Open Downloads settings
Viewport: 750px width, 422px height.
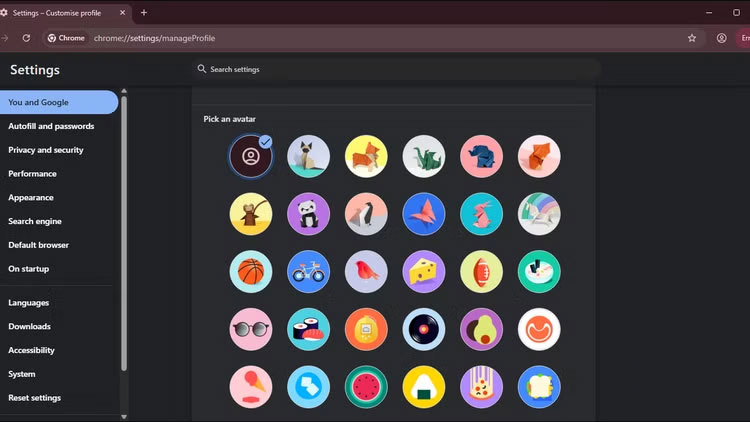tap(30, 326)
